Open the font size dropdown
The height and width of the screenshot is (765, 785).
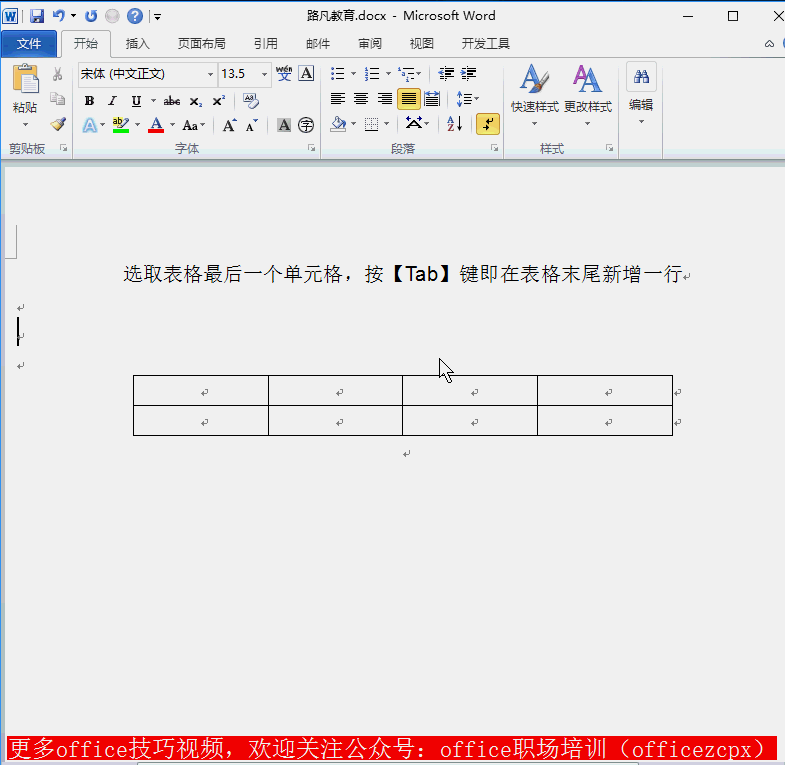264,75
